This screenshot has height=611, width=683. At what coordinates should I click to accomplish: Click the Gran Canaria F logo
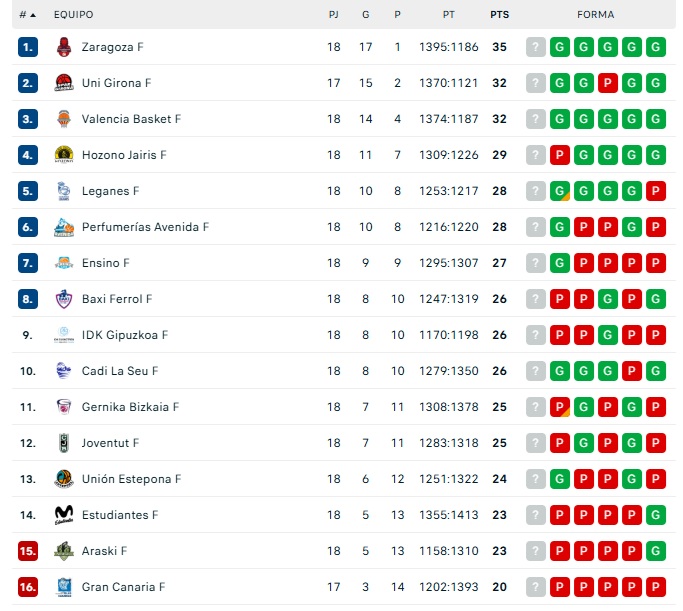64,587
